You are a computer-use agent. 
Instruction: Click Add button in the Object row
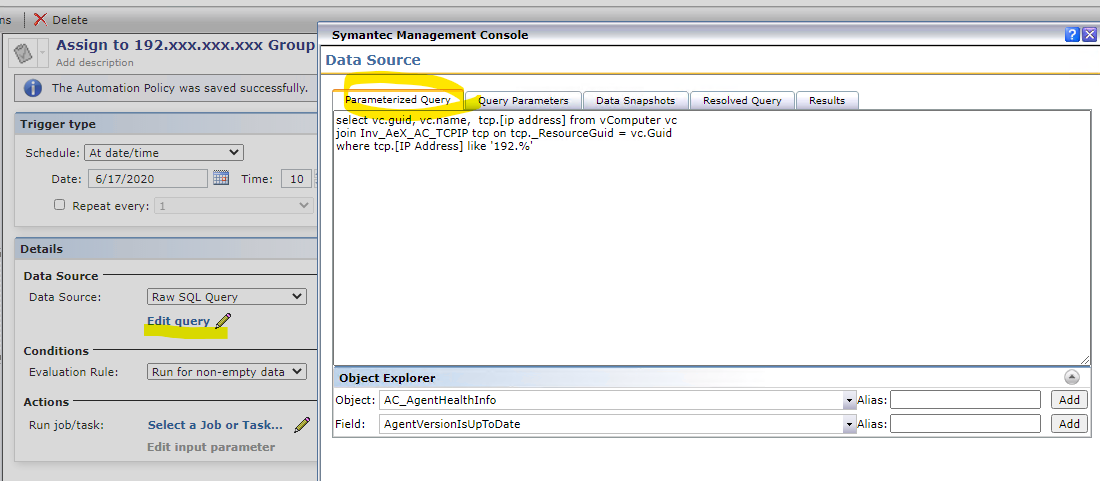click(1069, 400)
